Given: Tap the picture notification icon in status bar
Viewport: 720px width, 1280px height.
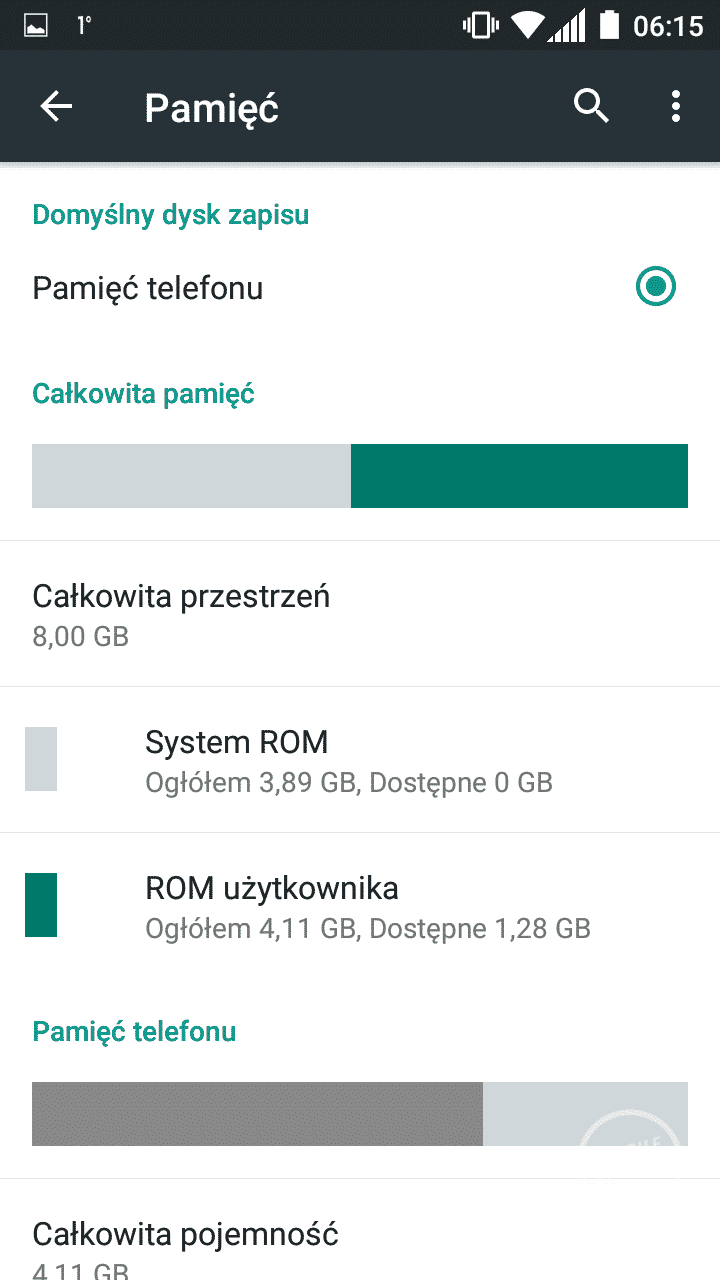Looking at the screenshot, I should click(x=35, y=26).
